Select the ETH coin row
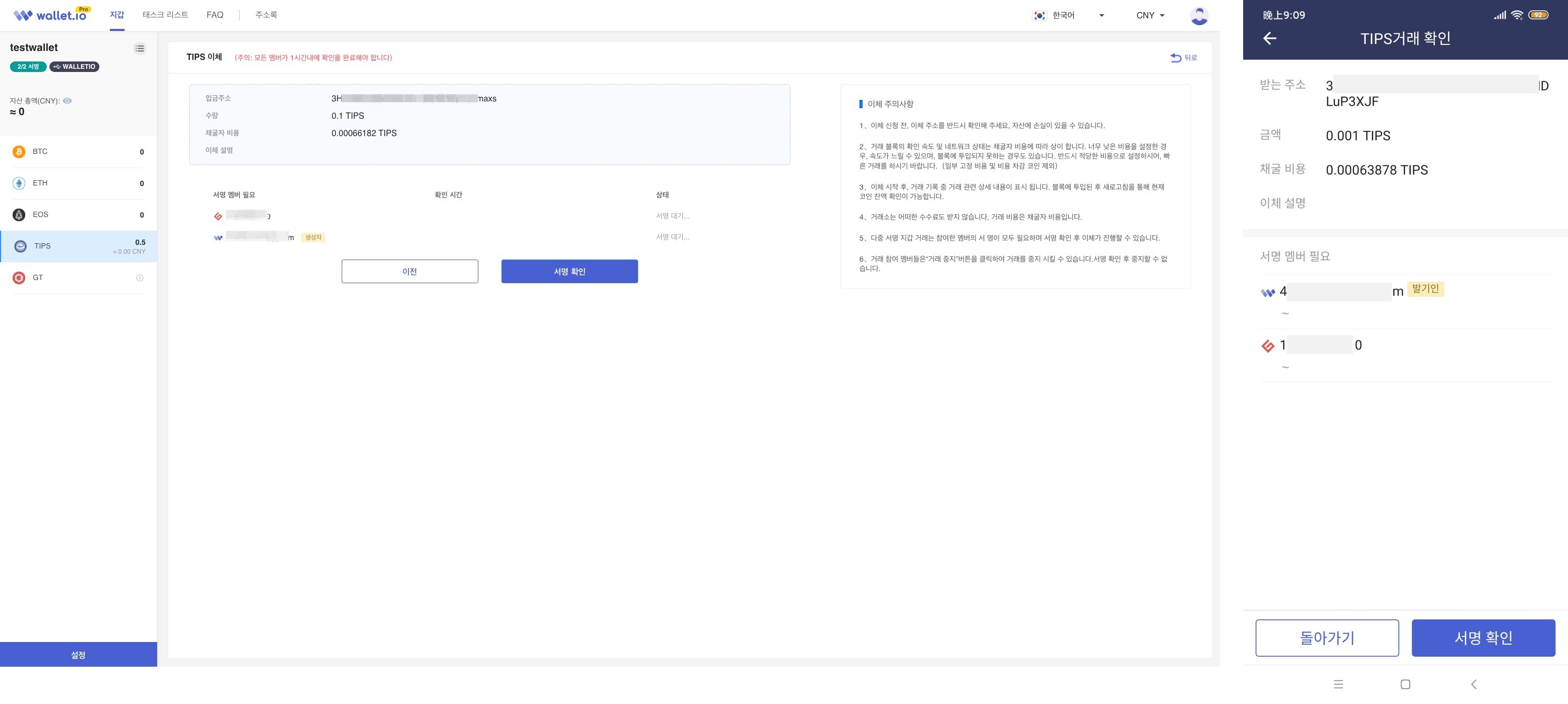The image size is (1568, 704). (x=78, y=183)
